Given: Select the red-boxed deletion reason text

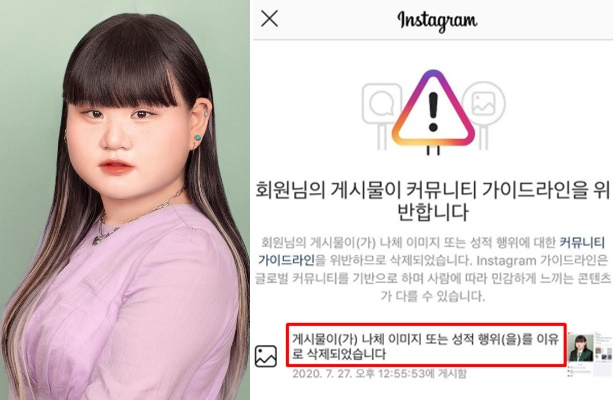Looking at the screenshot, I should [426, 345].
